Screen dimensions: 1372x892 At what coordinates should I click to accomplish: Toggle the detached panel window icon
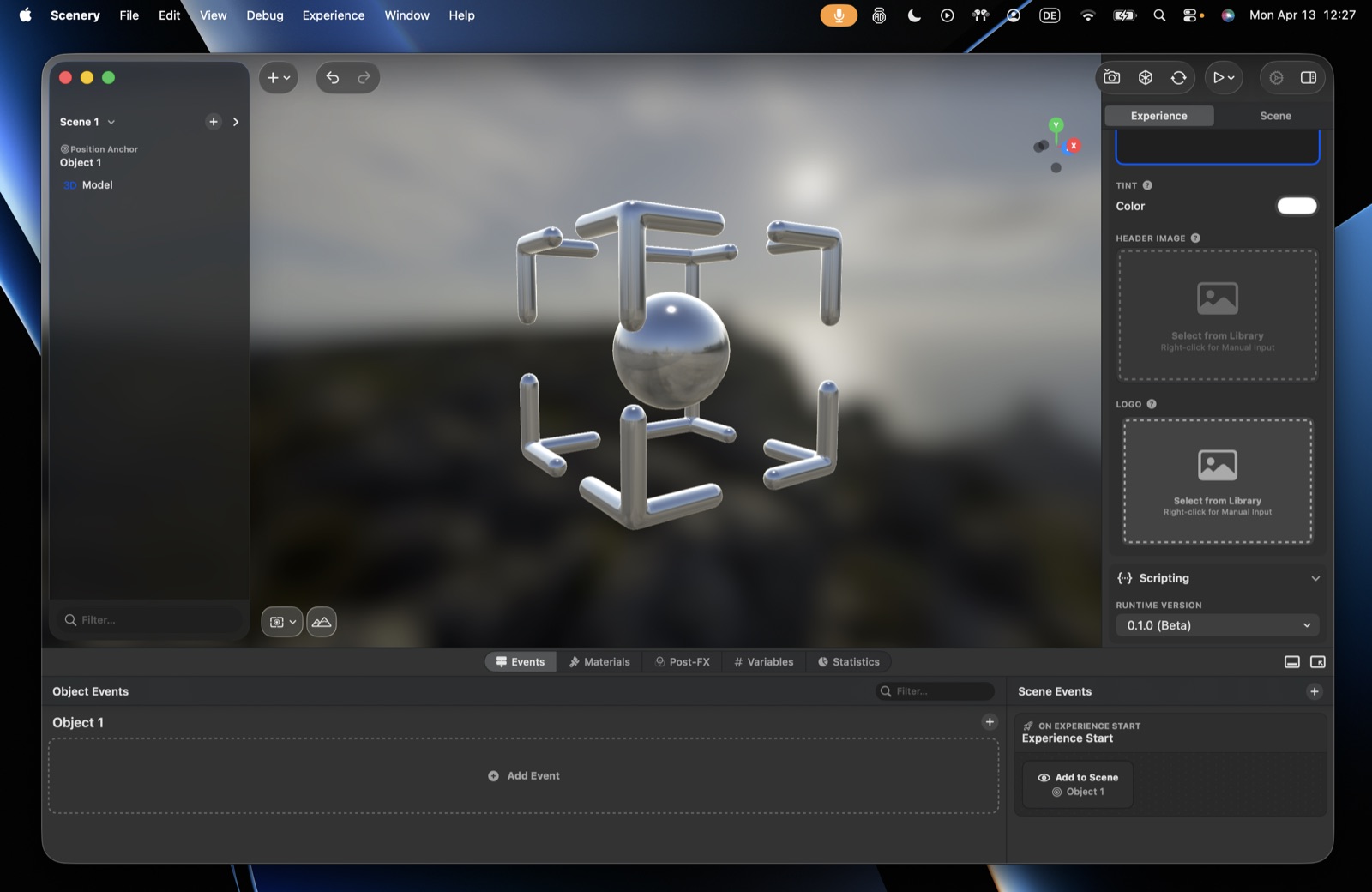pyautogui.click(x=1318, y=662)
